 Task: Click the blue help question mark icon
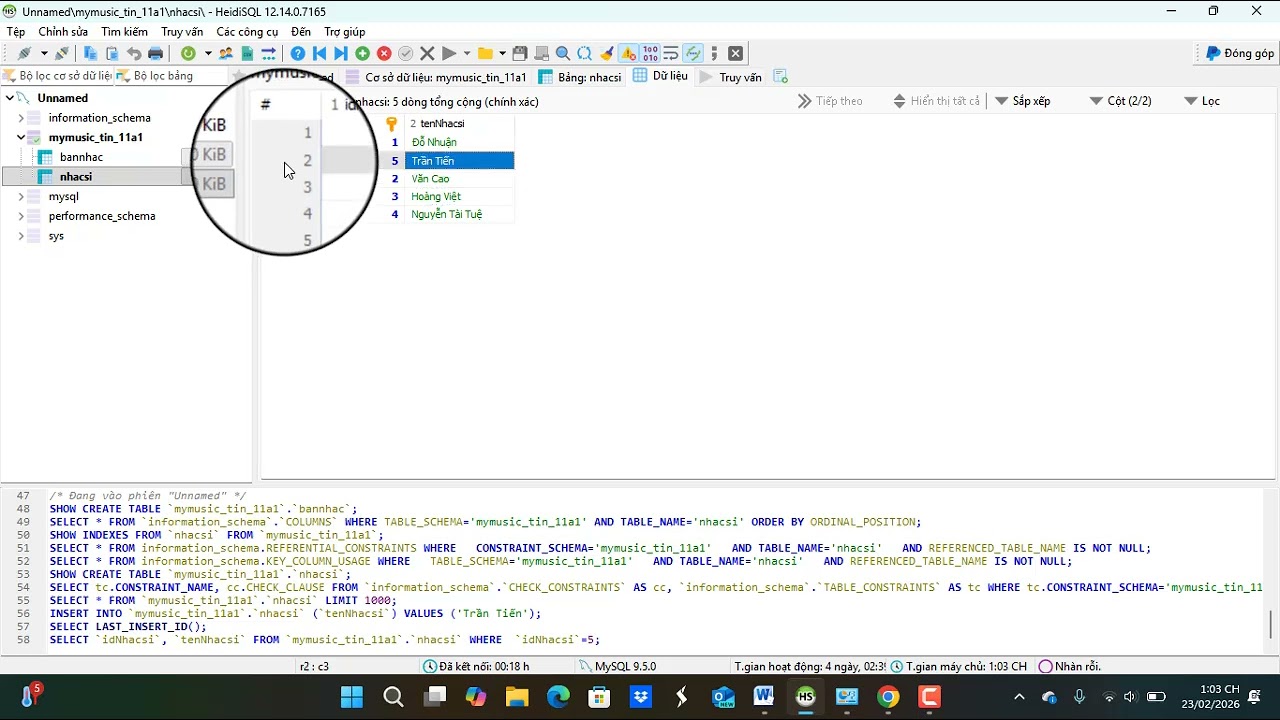tap(298, 53)
